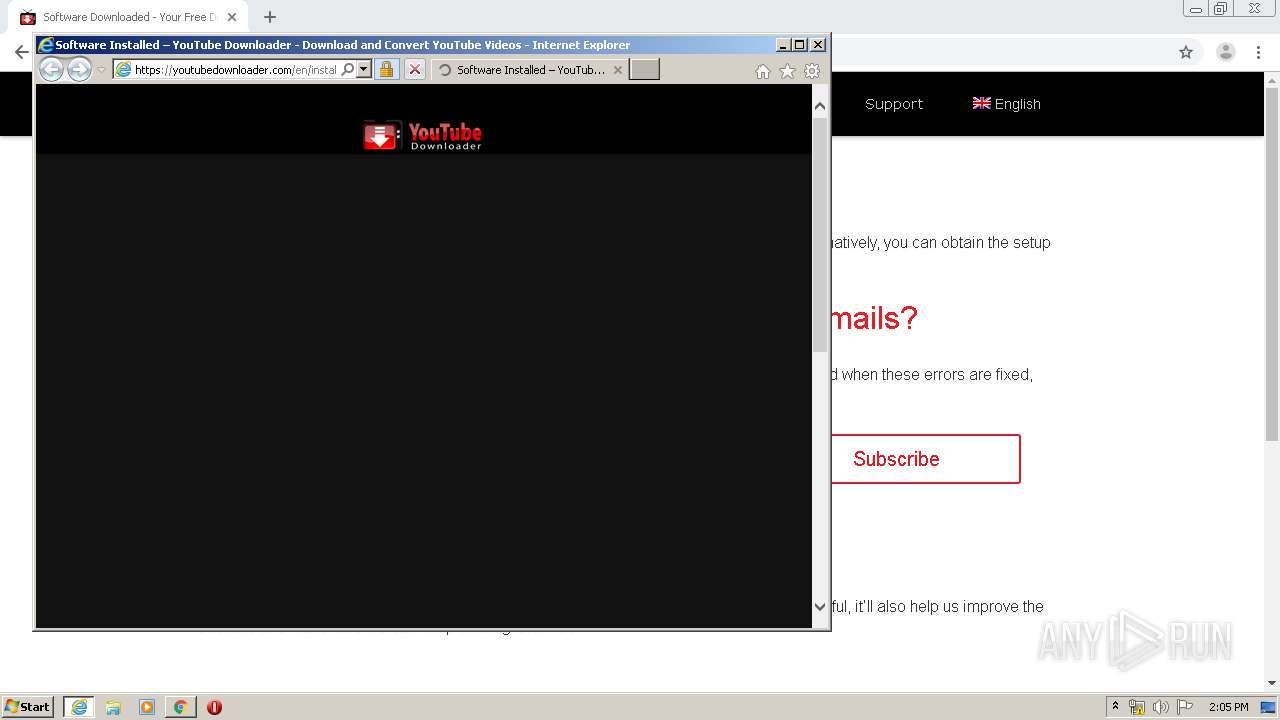The image size is (1280, 720).
Task: Click Chrome page vertical scrollbar thumb
Action: click(x=1272, y=262)
